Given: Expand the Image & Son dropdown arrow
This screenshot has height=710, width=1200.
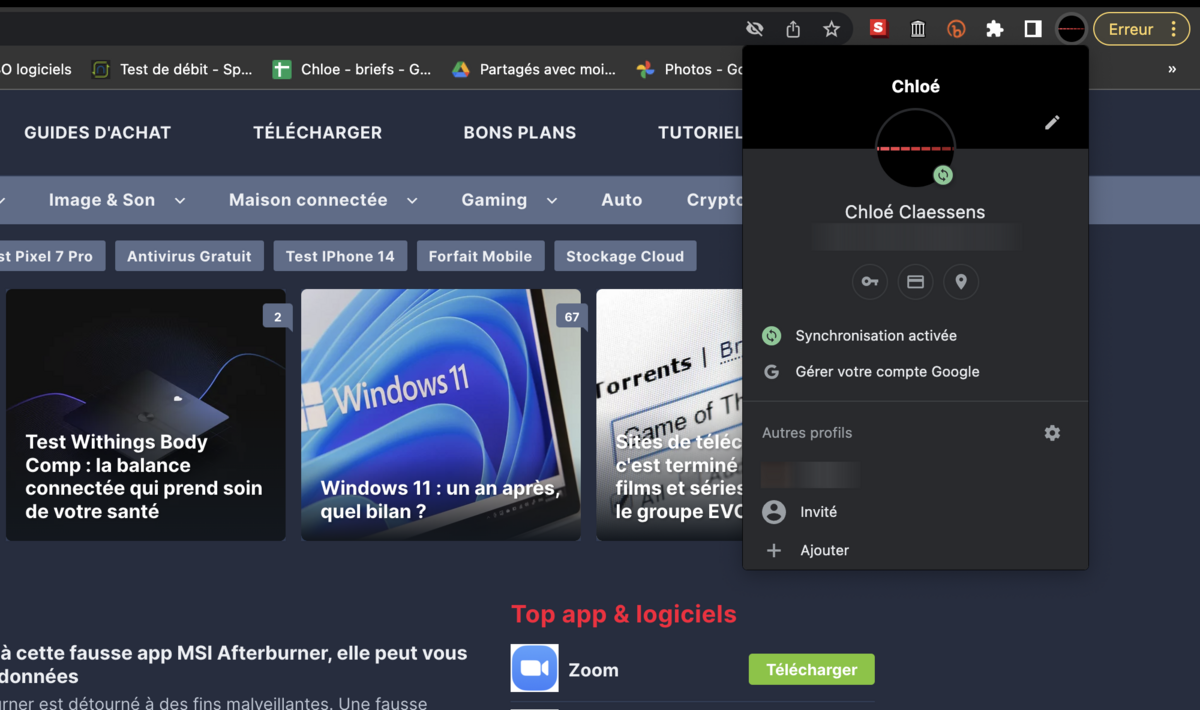Looking at the screenshot, I should (x=180, y=200).
